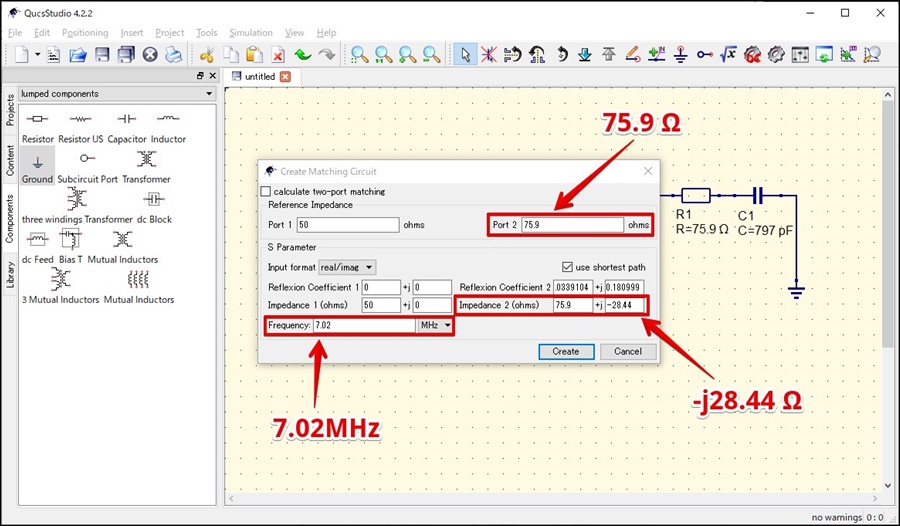The width and height of the screenshot is (900, 526).
Task: Click the Print toolbar icon
Action: (x=173, y=55)
